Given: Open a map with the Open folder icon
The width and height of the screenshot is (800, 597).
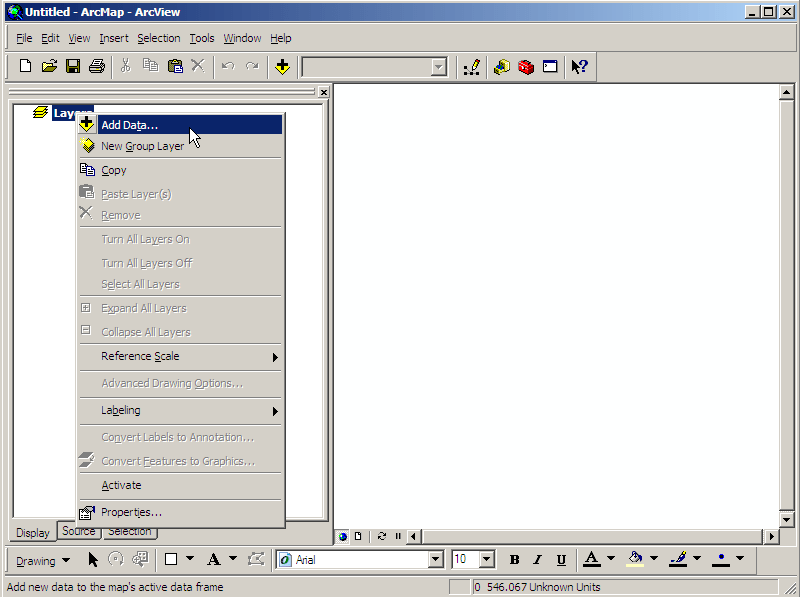Looking at the screenshot, I should (49, 66).
